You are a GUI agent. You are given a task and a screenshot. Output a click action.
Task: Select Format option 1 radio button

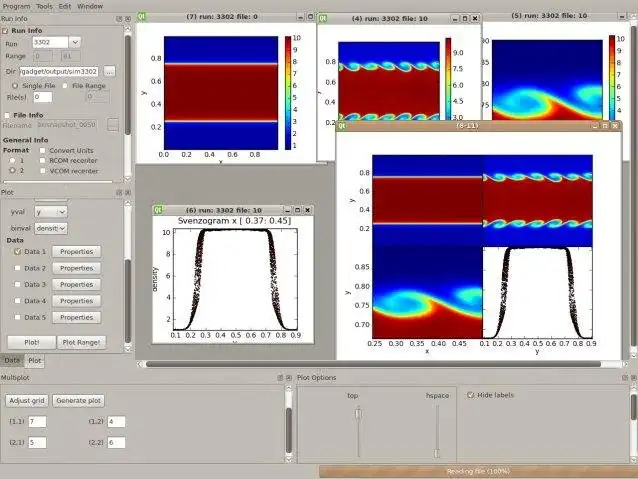(x=13, y=160)
